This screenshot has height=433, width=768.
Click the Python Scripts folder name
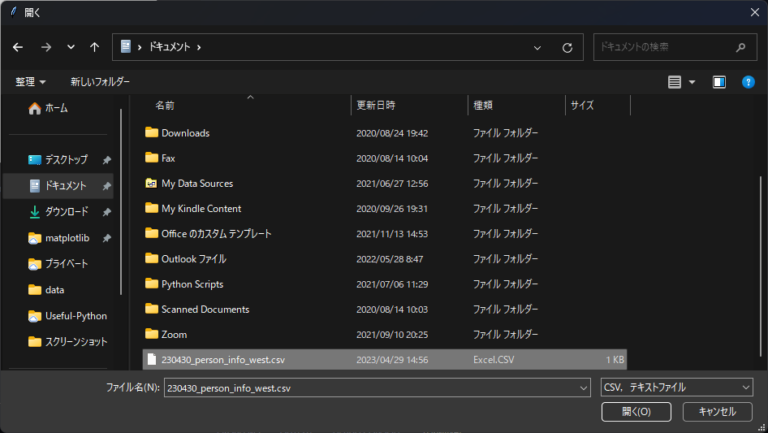pyautogui.click(x=192, y=285)
